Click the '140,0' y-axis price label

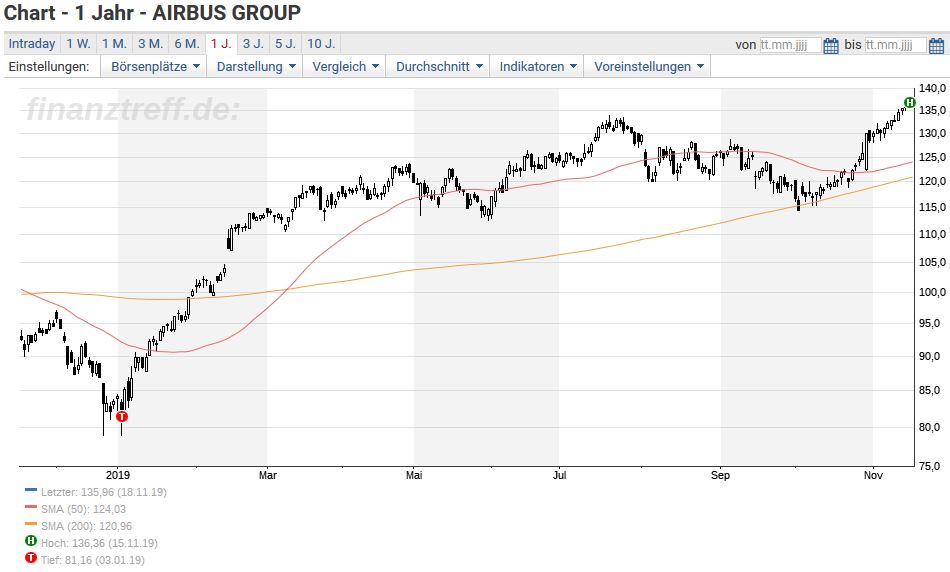coord(932,88)
